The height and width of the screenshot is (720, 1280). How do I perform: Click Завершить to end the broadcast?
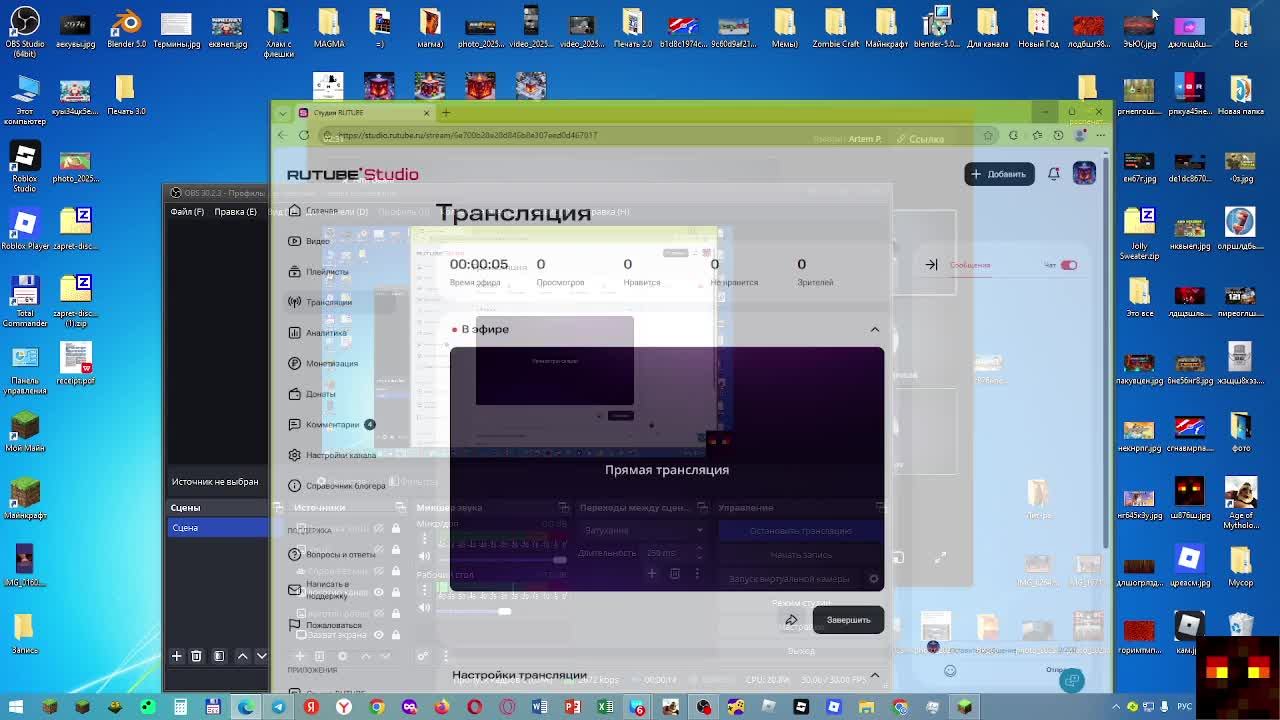click(x=848, y=620)
